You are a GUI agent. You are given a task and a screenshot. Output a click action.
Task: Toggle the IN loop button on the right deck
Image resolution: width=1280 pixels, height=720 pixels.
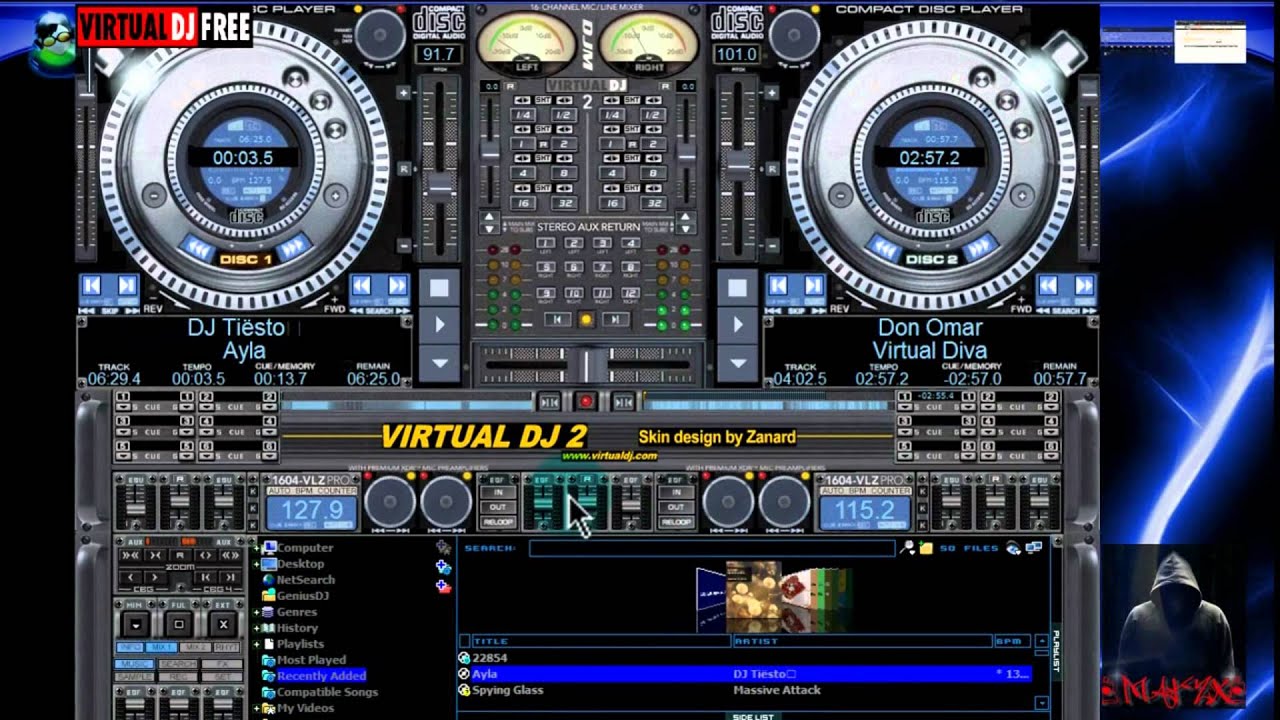point(676,493)
